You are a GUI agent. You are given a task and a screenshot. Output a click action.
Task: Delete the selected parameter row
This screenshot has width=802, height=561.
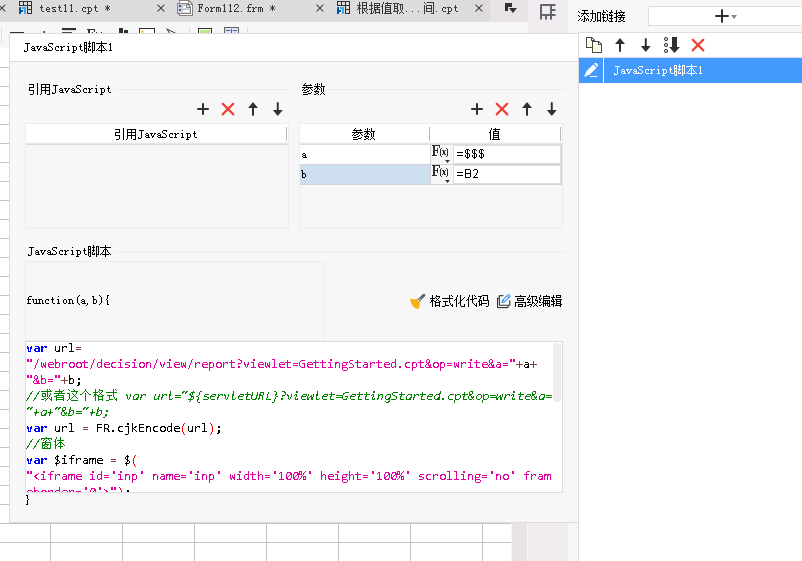(x=502, y=109)
